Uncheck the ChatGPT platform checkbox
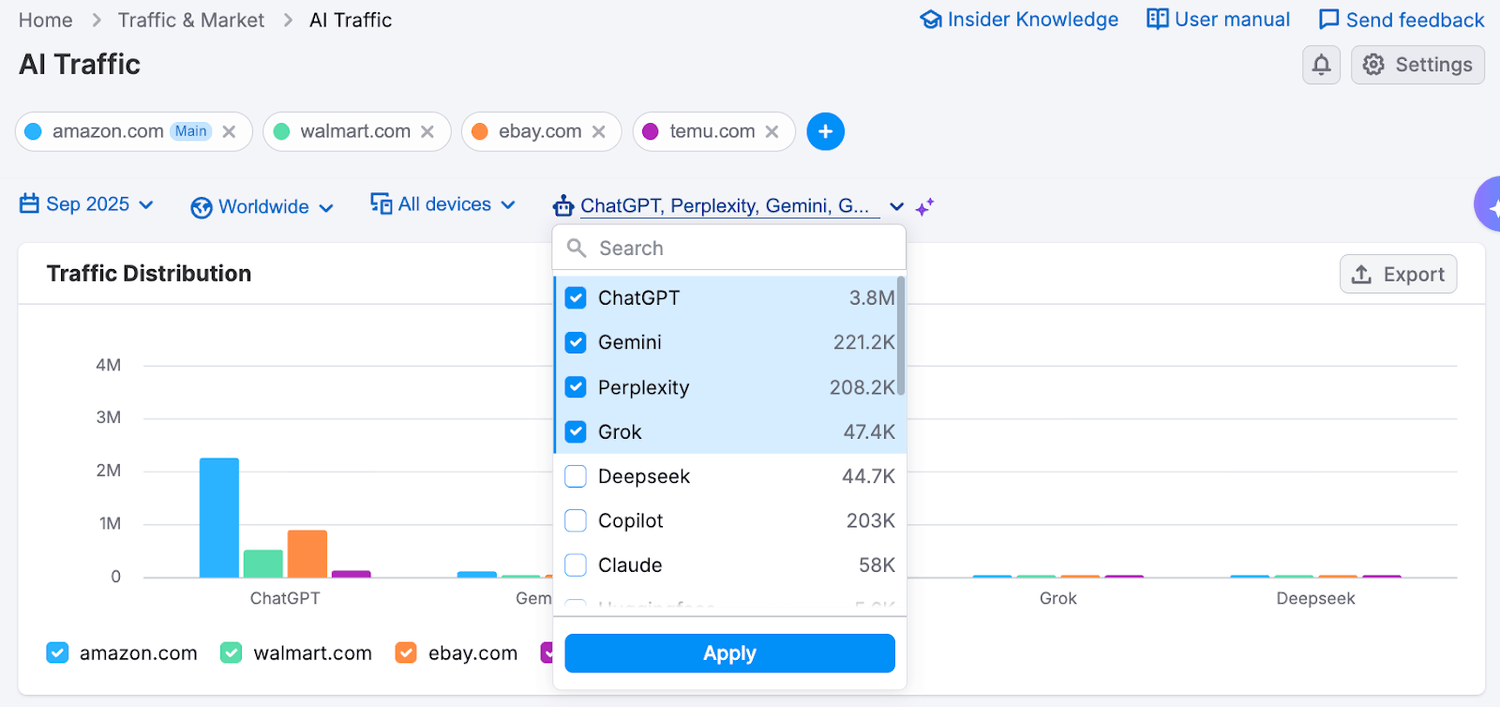Screen dimensions: 1500x707 pos(575,297)
